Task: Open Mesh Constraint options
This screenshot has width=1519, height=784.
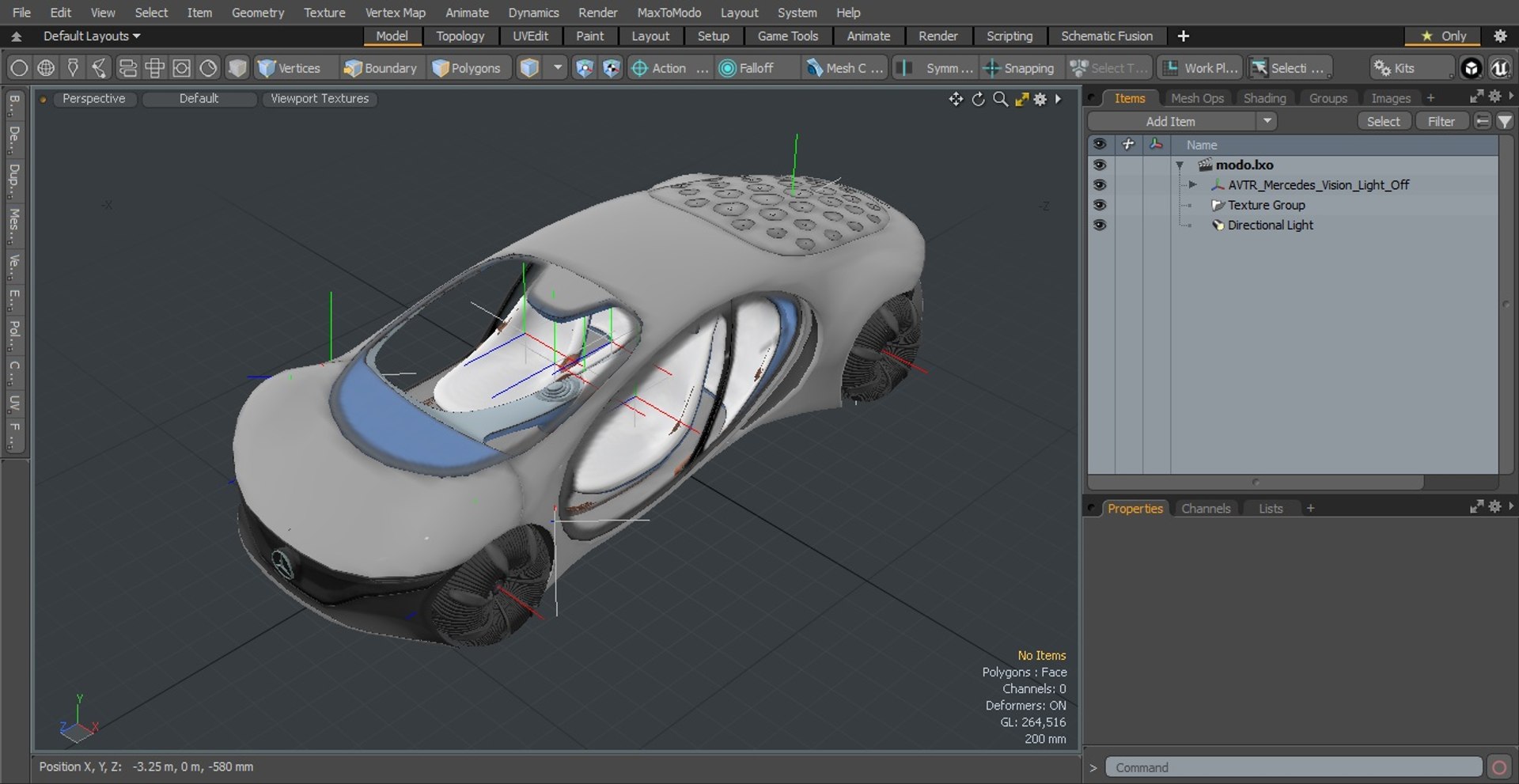Action: 845,68
